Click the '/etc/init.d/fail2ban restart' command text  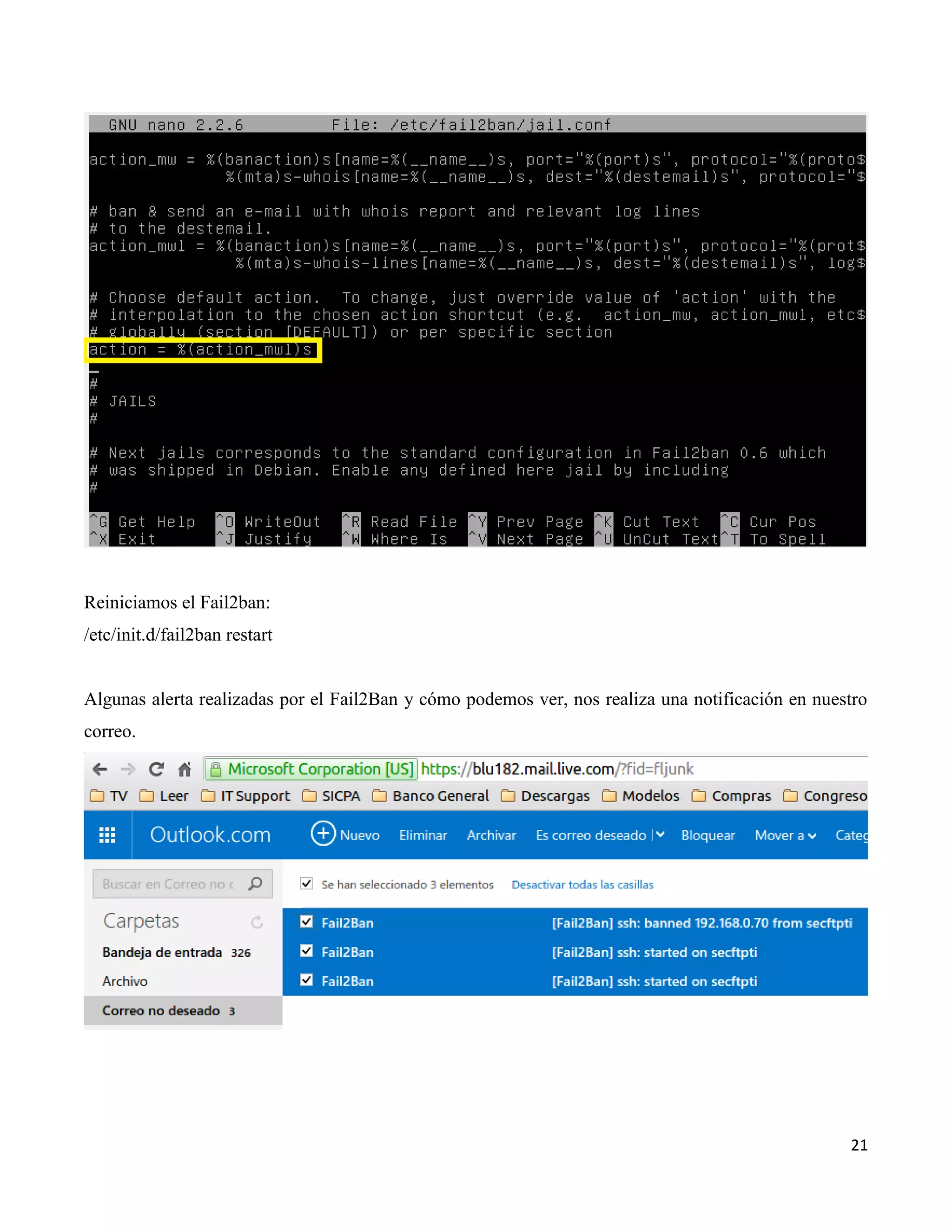tap(178, 635)
